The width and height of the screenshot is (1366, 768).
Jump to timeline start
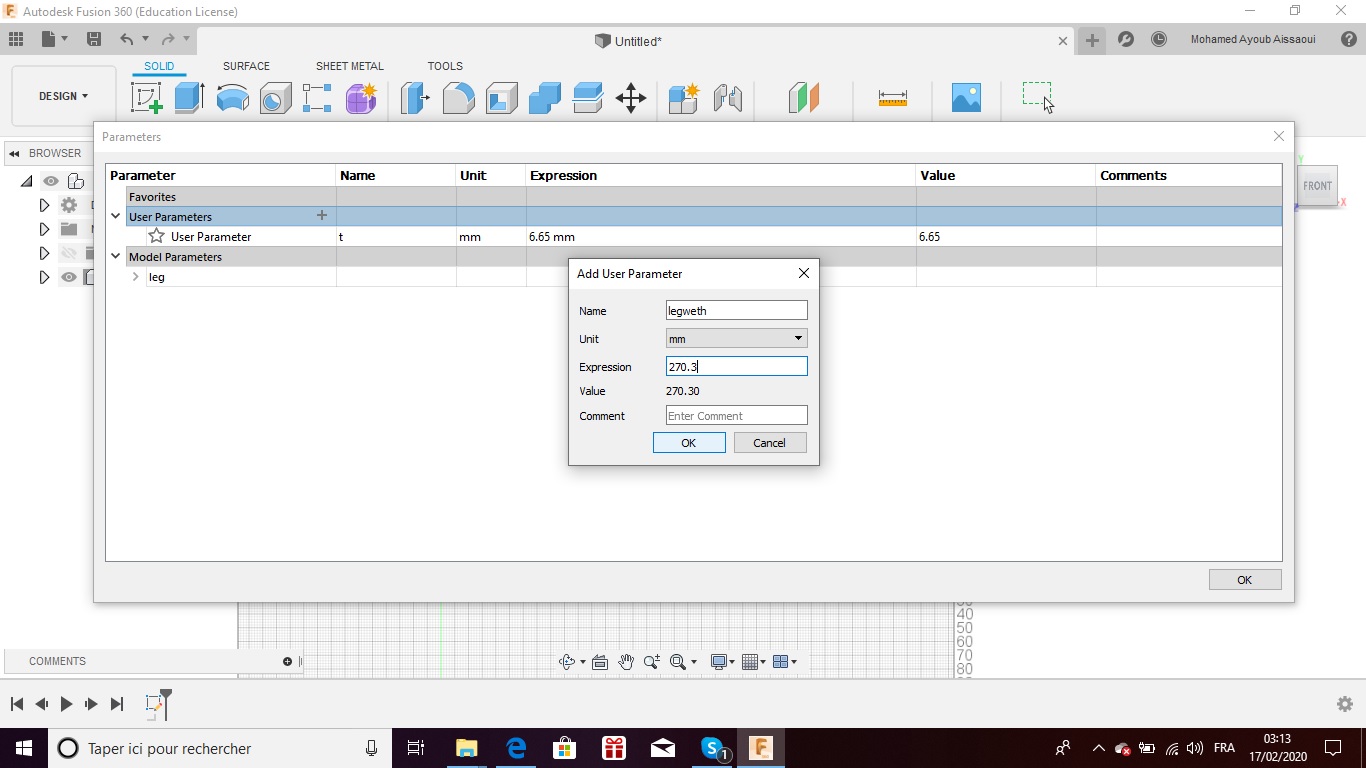tap(16, 704)
